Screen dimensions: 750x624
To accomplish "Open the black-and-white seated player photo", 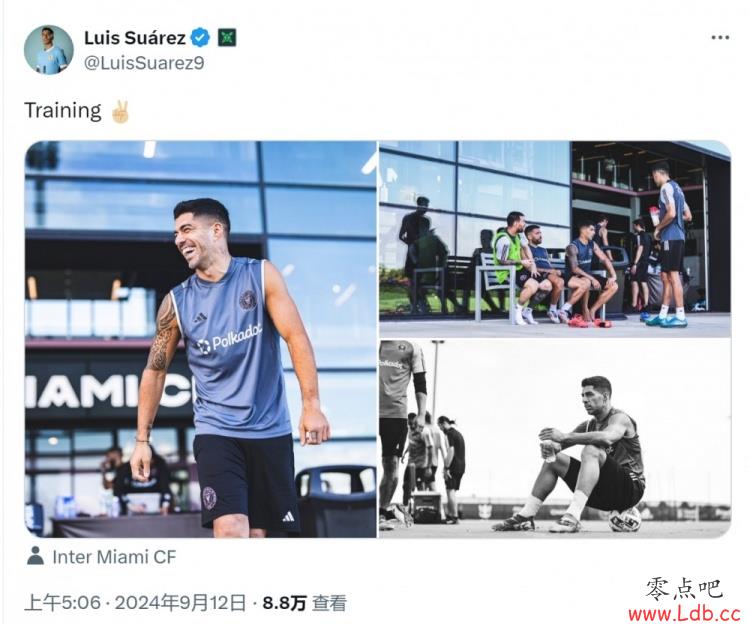I will (555, 439).
